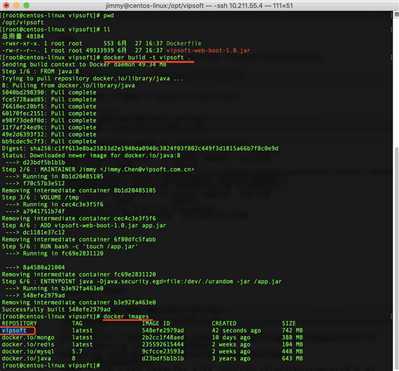Click the red 'vipsoft-web-boot-1.0.jar' file name
The height and width of the screenshot is (371, 399).
coord(208,50)
